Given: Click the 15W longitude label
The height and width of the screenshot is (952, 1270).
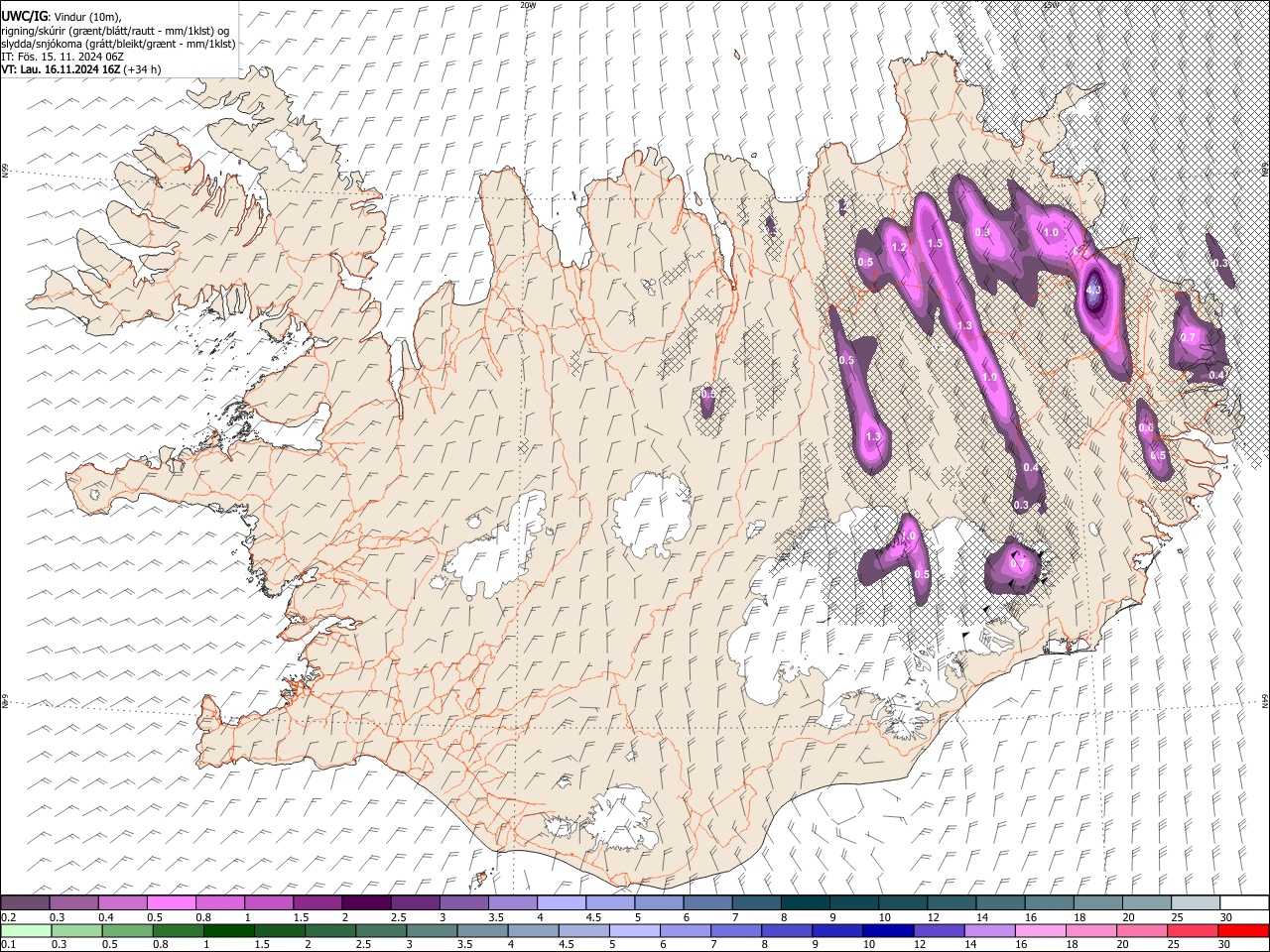Looking at the screenshot, I should pyautogui.click(x=1050, y=5).
